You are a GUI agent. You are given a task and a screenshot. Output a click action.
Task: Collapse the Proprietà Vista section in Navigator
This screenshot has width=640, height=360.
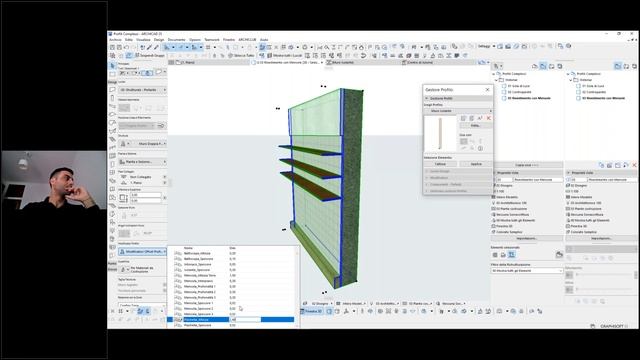click(527, 173)
